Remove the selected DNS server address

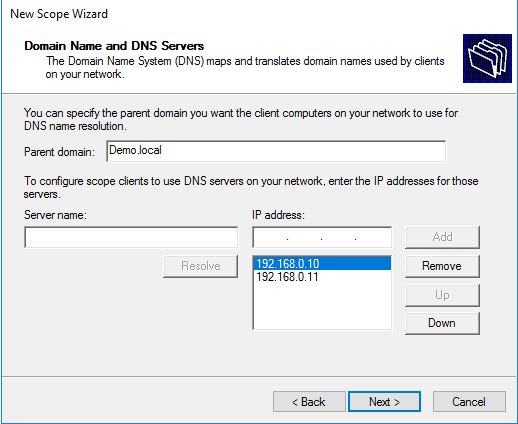click(442, 266)
